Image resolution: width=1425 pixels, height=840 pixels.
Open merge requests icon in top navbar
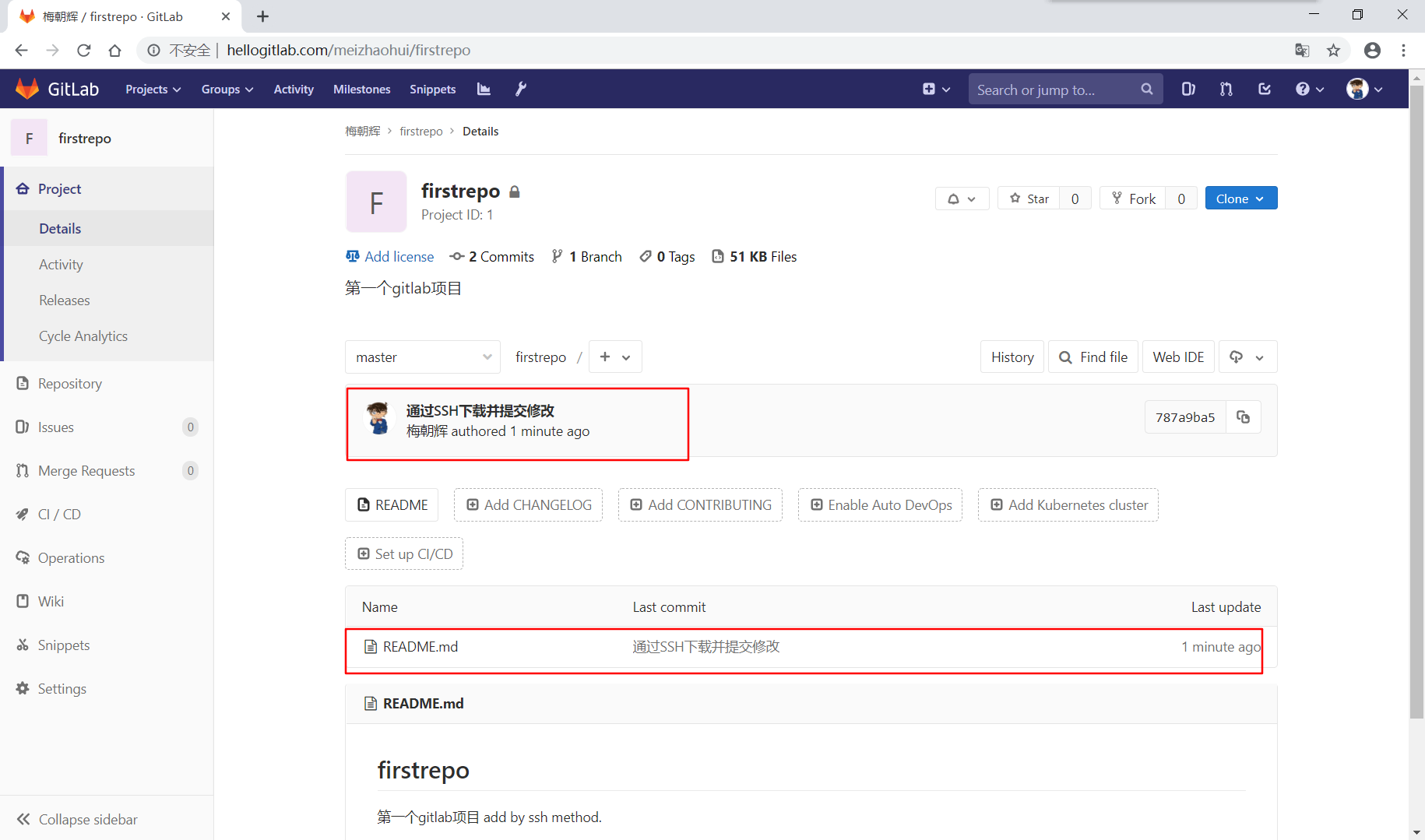click(1226, 89)
